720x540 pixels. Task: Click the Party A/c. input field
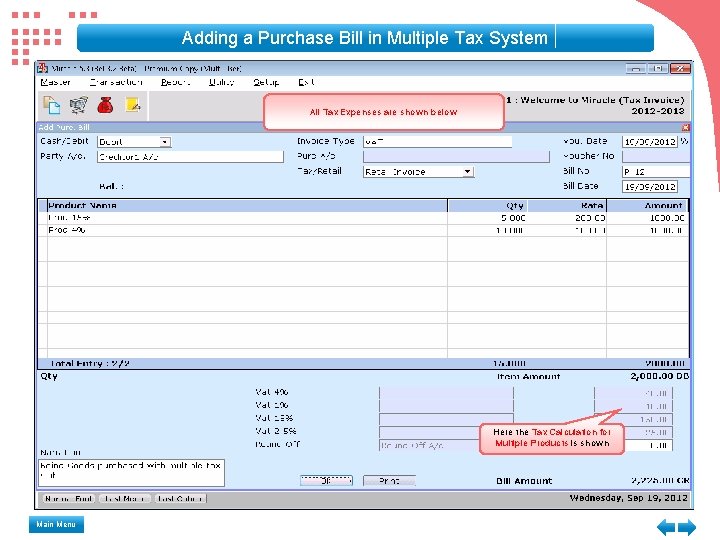(190, 157)
